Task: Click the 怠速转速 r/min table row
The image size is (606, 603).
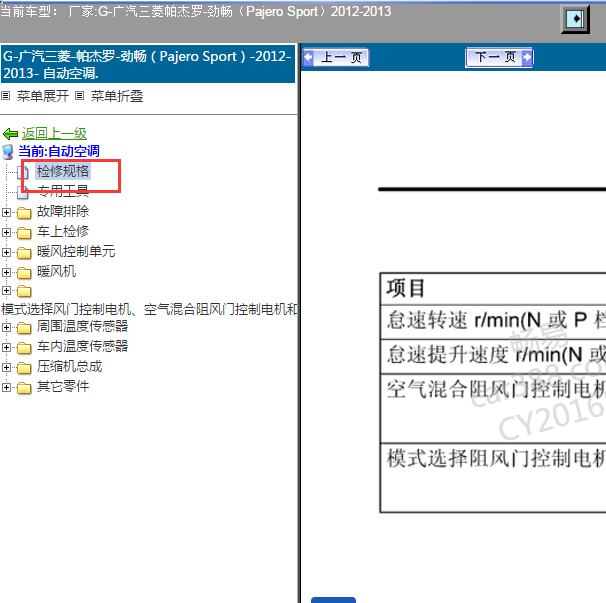Action: (493, 322)
